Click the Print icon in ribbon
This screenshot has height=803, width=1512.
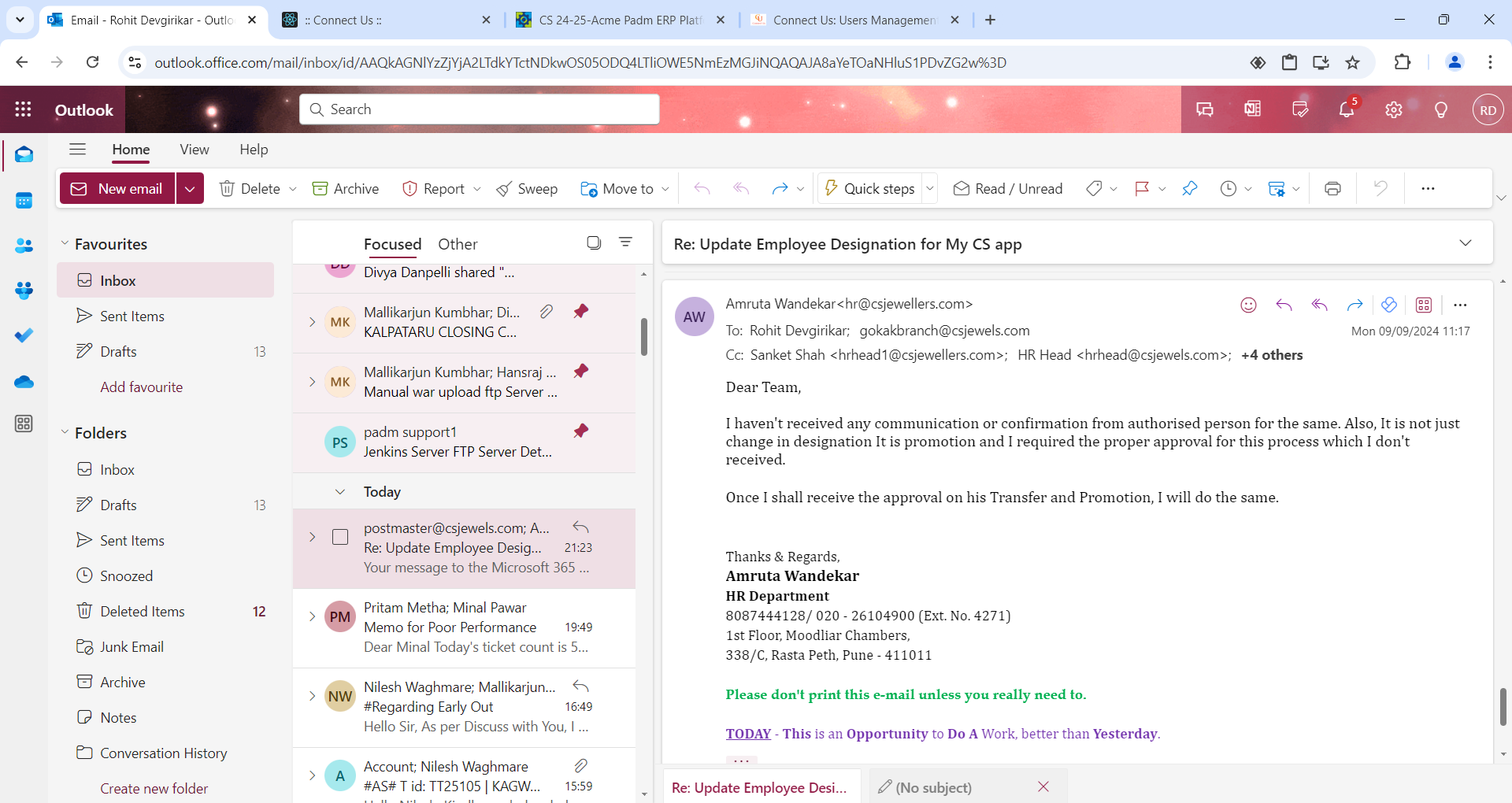click(x=1332, y=188)
